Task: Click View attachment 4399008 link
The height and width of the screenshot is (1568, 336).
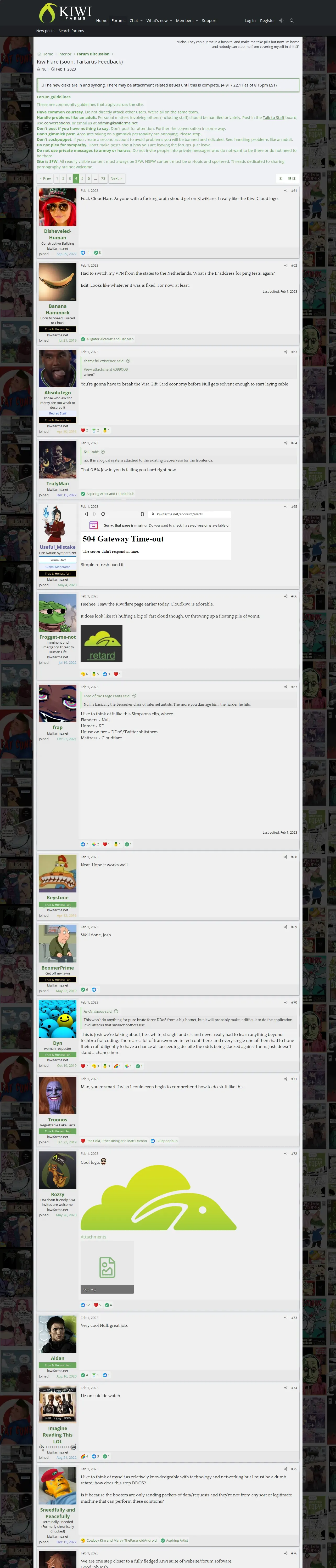Action: [x=105, y=370]
